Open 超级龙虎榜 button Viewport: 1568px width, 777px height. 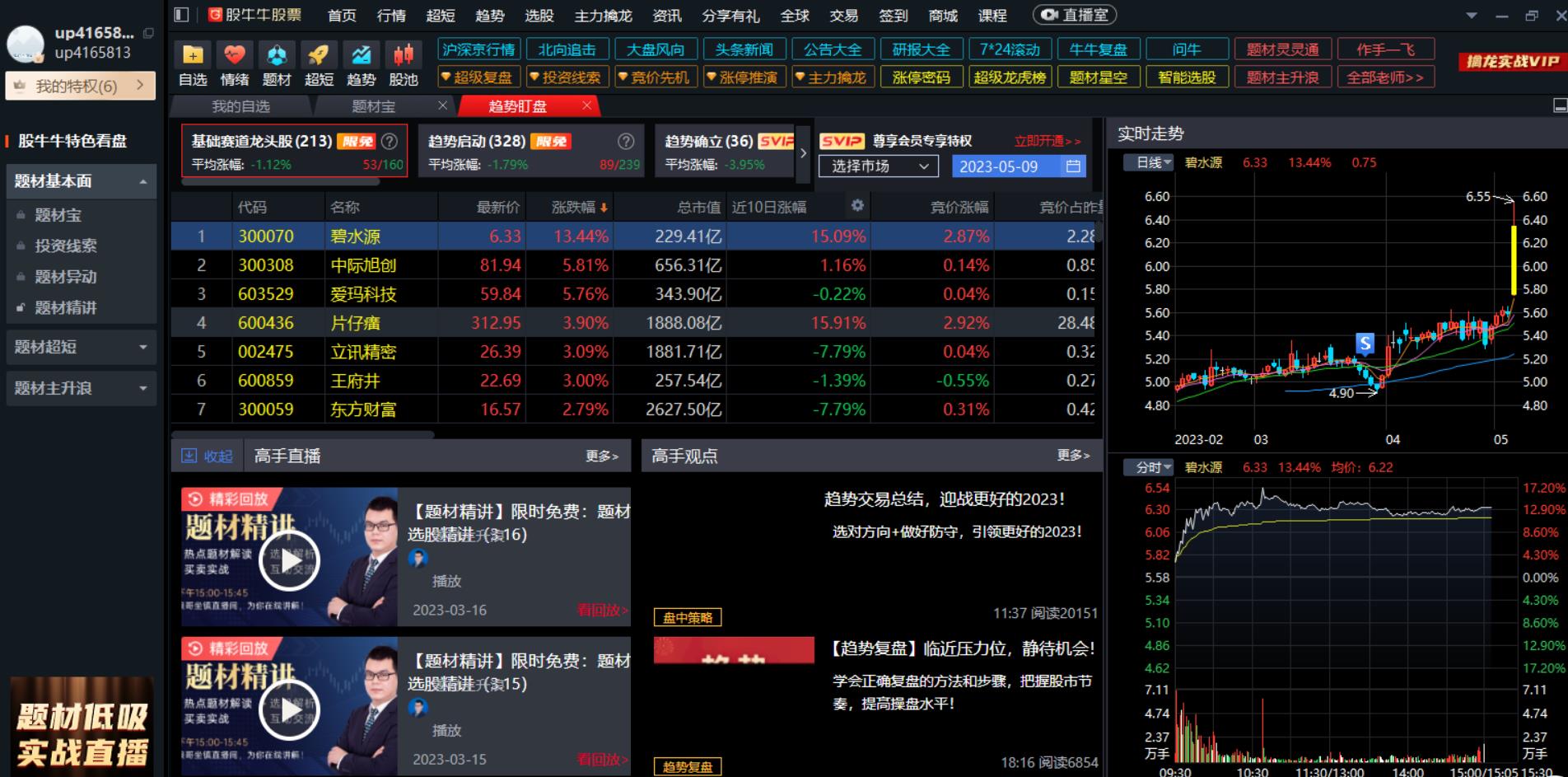(x=1010, y=77)
